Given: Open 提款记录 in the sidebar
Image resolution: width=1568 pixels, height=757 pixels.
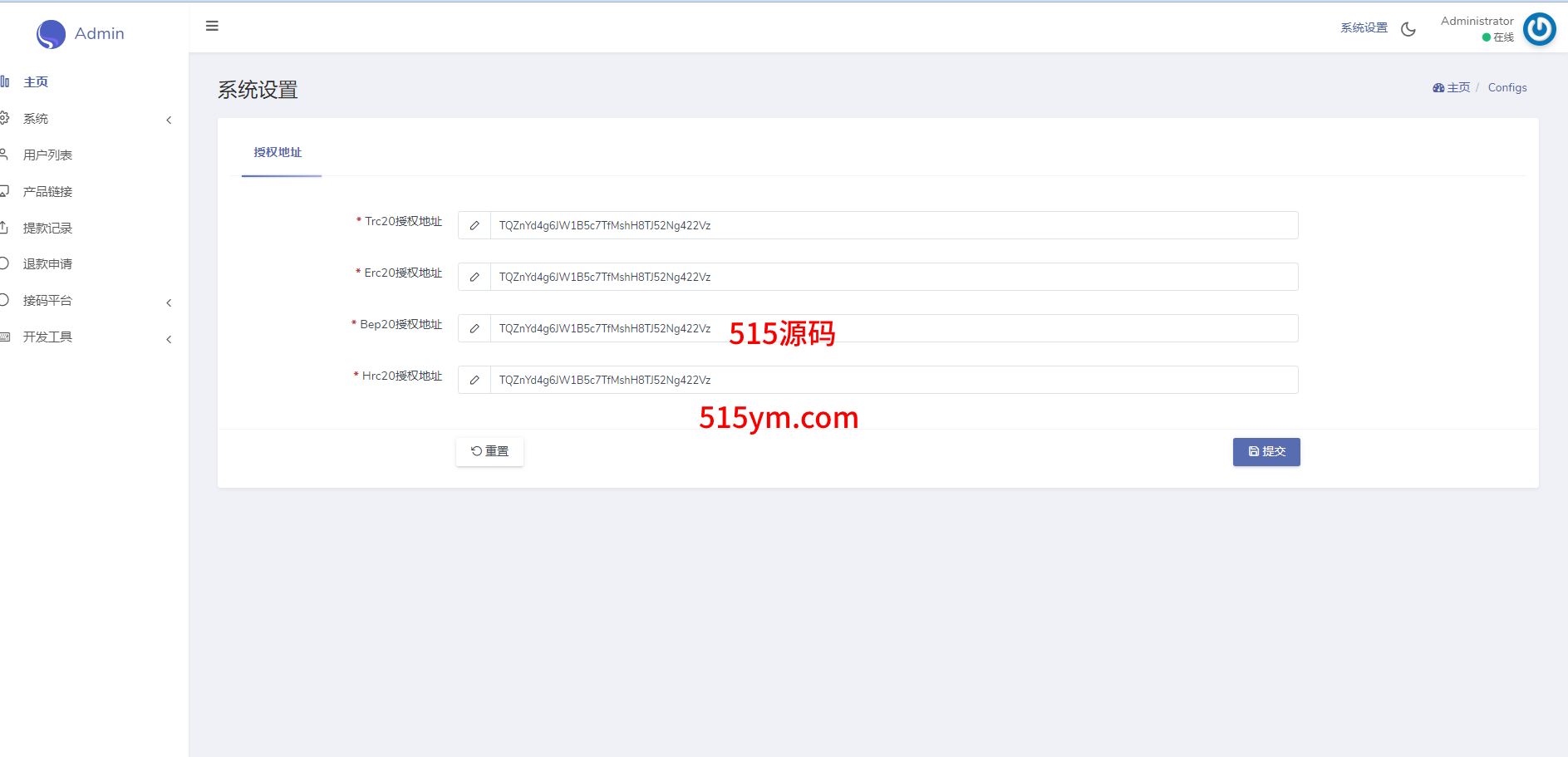Looking at the screenshot, I should click(x=47, y=229).
